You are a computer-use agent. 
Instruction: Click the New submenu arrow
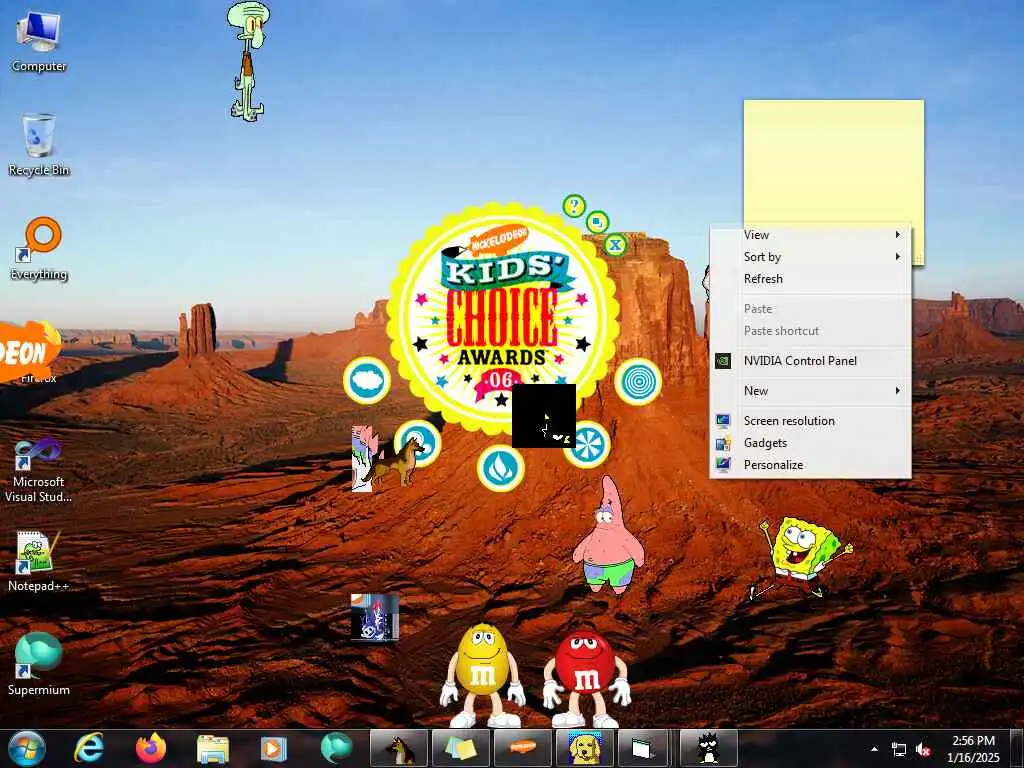898,391
